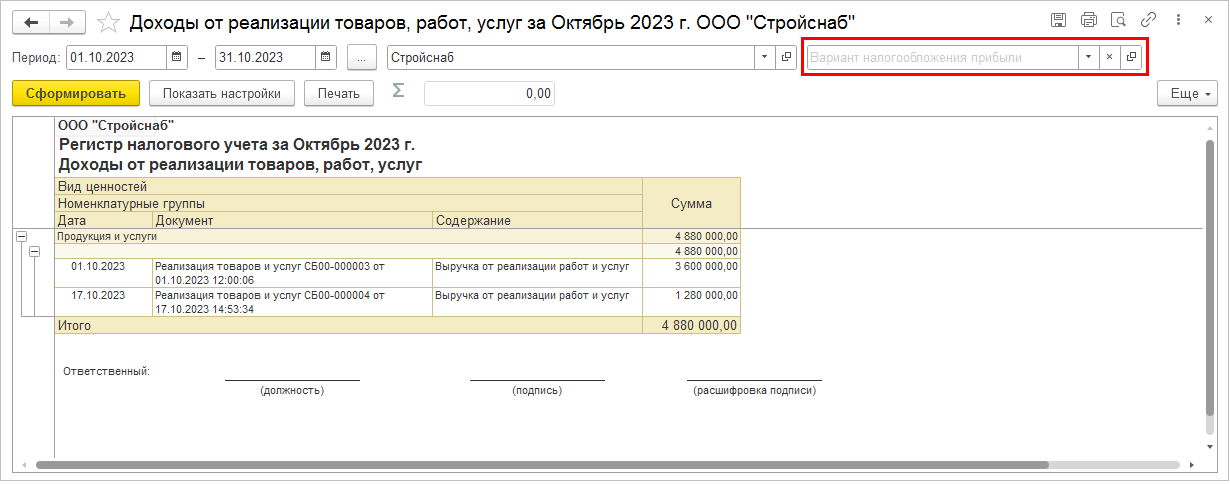
Task: Open the Еще menu
Action: click(x=1187, y=94)
